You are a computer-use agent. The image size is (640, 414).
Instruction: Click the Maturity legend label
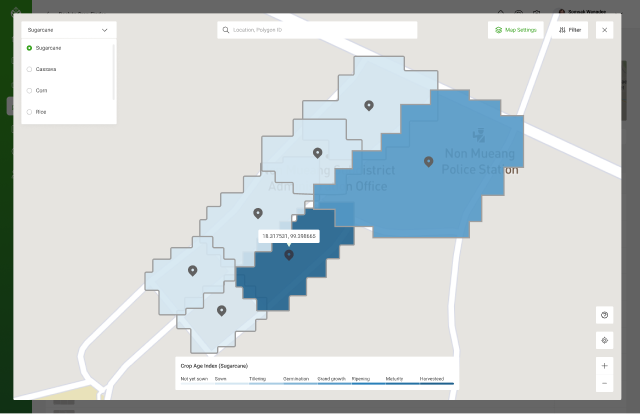(x=394, y=379)
